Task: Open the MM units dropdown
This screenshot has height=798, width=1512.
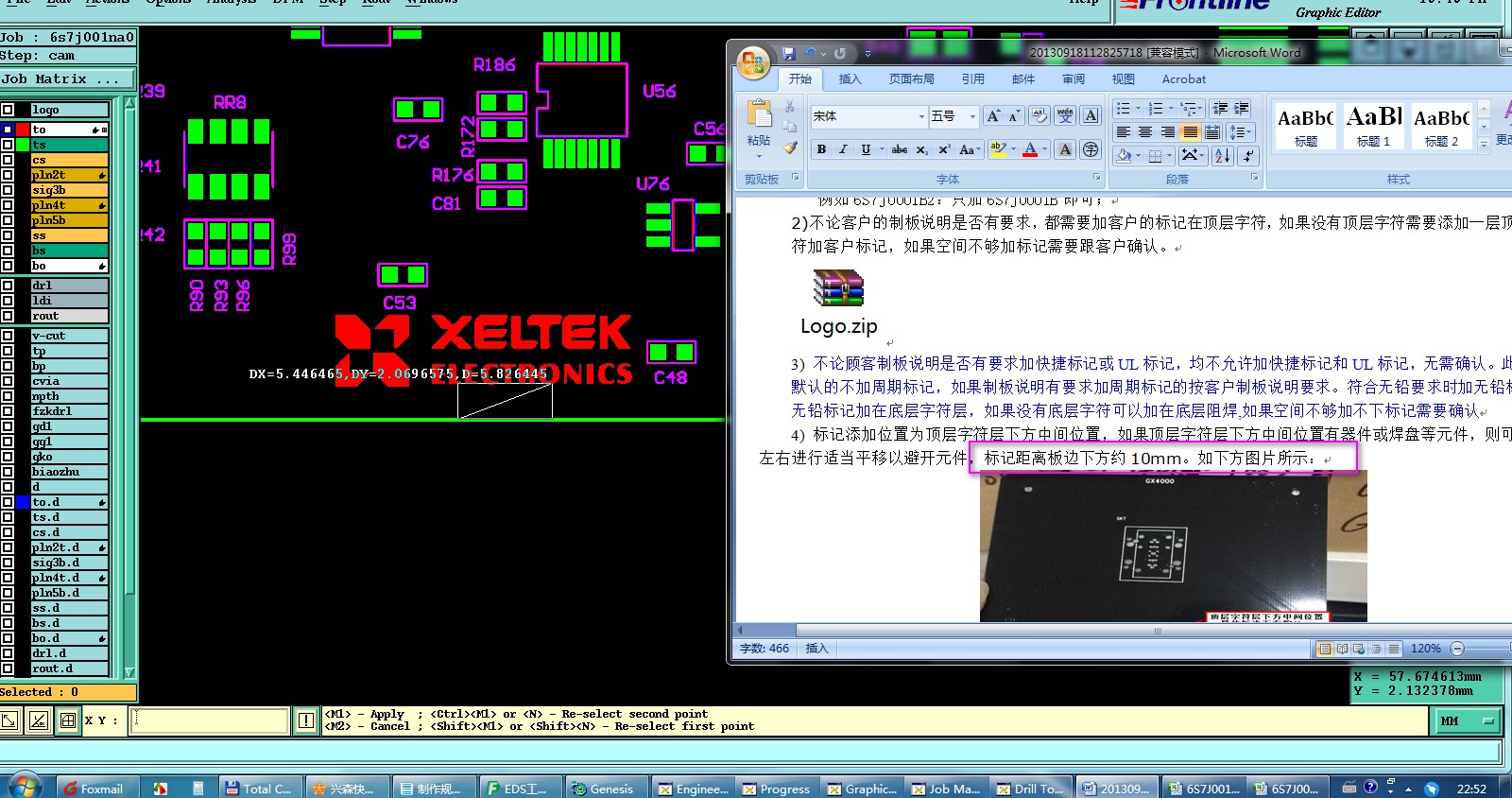Action: (x=1469, y=720)
